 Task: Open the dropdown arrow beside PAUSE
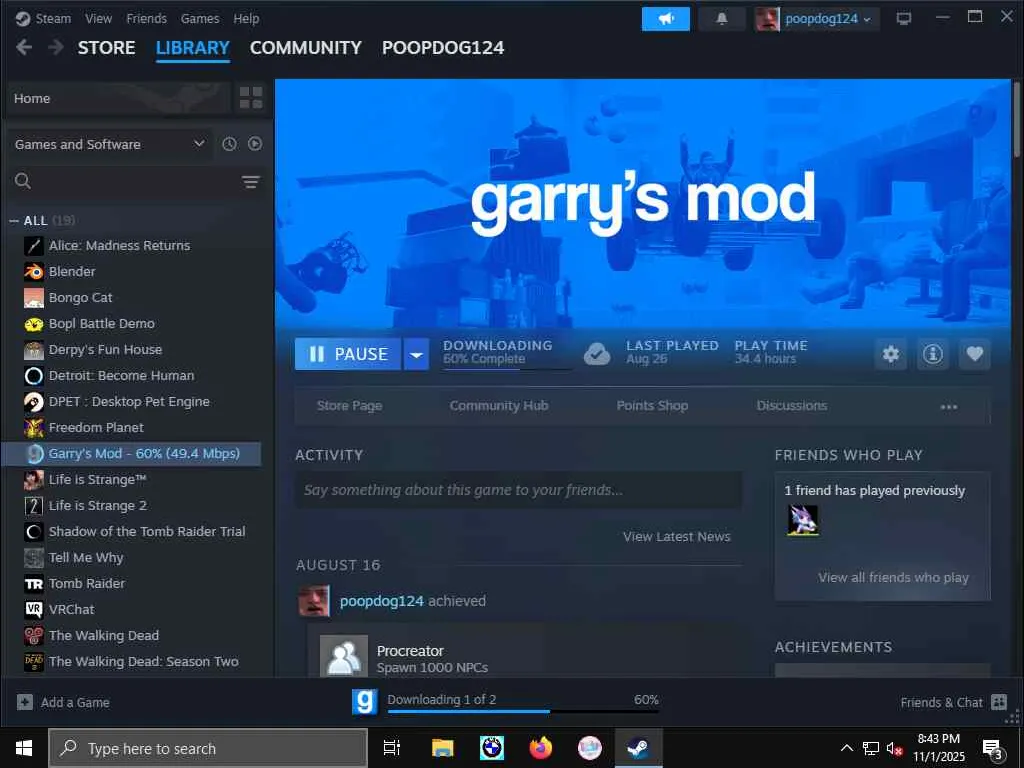(416, 354)
